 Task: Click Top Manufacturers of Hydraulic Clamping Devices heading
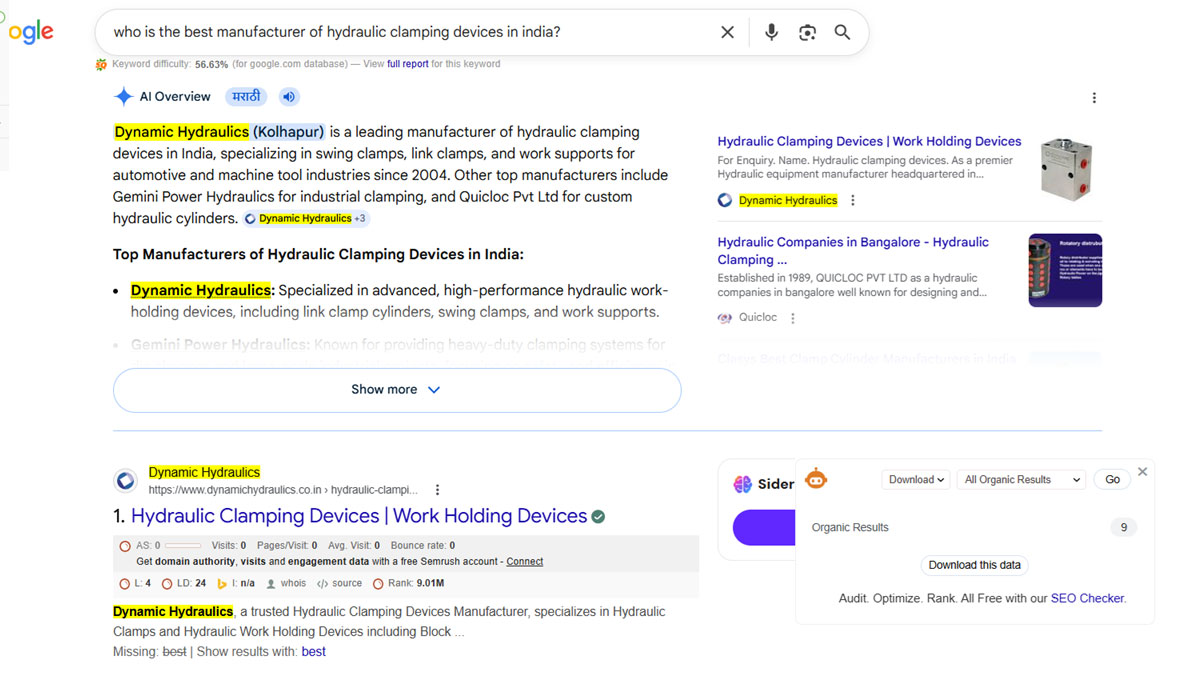[318, 255]
